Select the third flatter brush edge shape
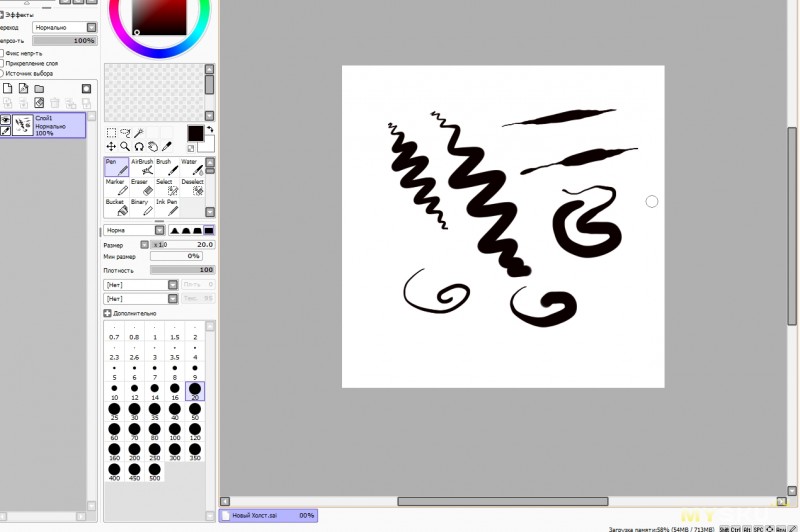This screenshot has width=800, height=532. pyautogui.click(x=197, y=231)
